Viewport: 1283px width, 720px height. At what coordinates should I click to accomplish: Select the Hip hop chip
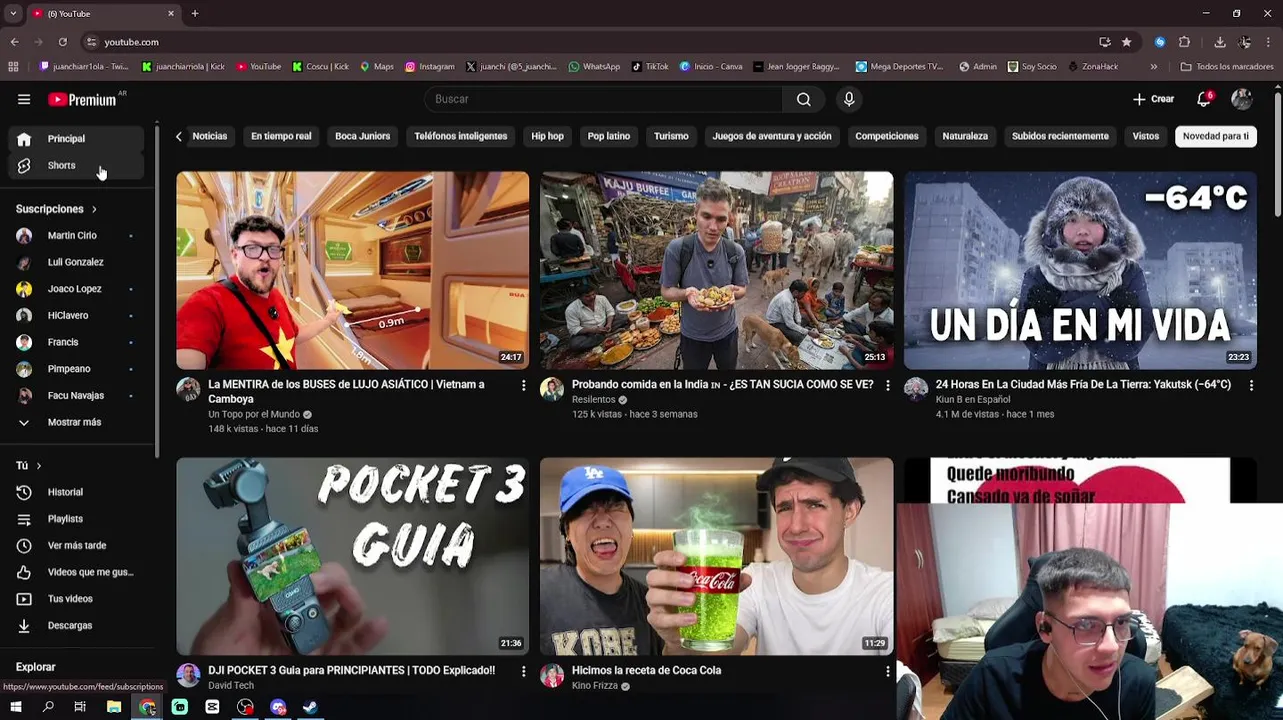[547, 136]
